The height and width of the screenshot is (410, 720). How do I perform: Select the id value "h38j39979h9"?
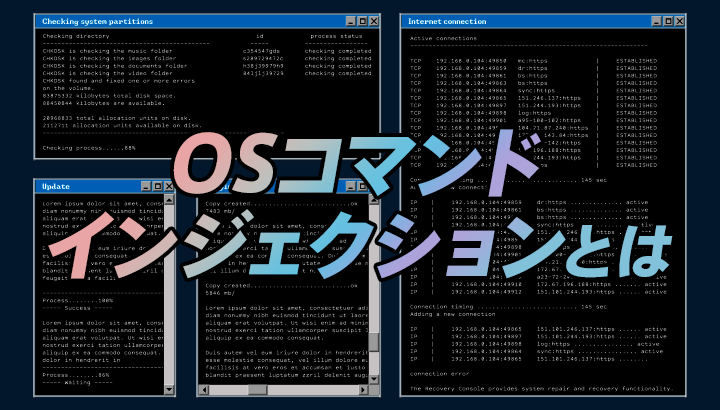click(x=263, y=66)
